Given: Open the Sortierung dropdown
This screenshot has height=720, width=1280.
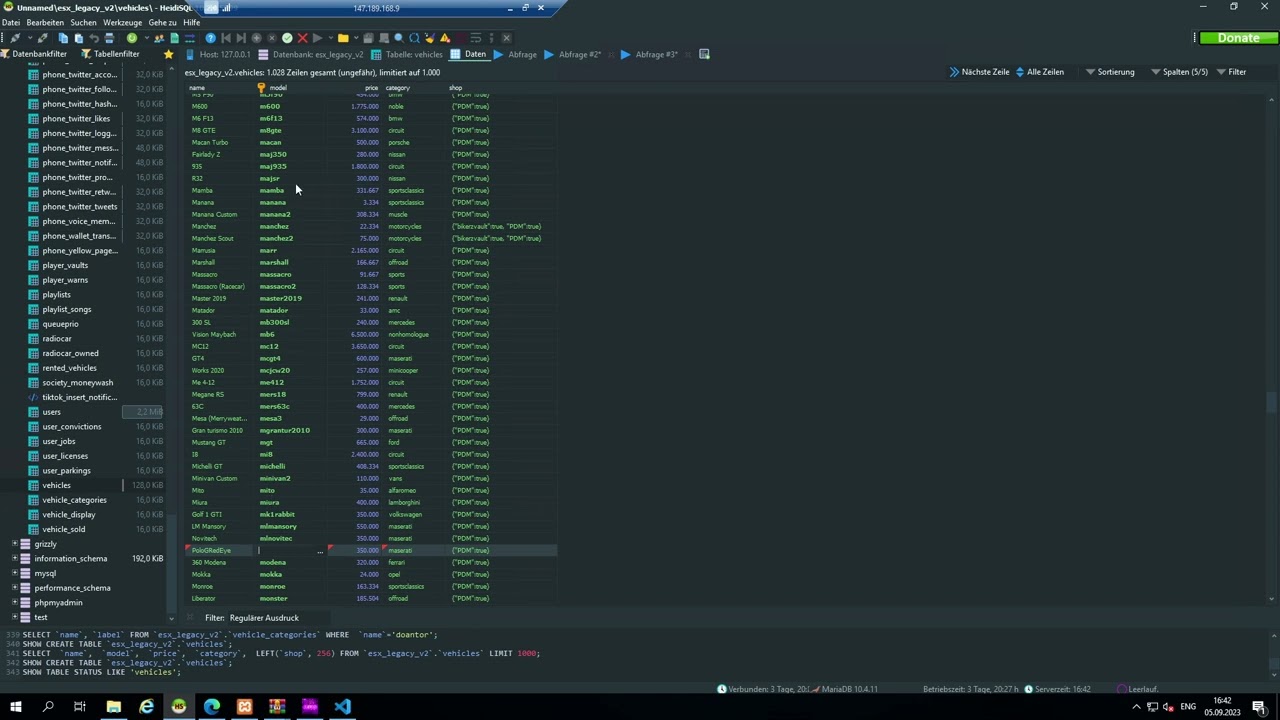Looking at the screenshot, I should click(x=1110, y=72).
